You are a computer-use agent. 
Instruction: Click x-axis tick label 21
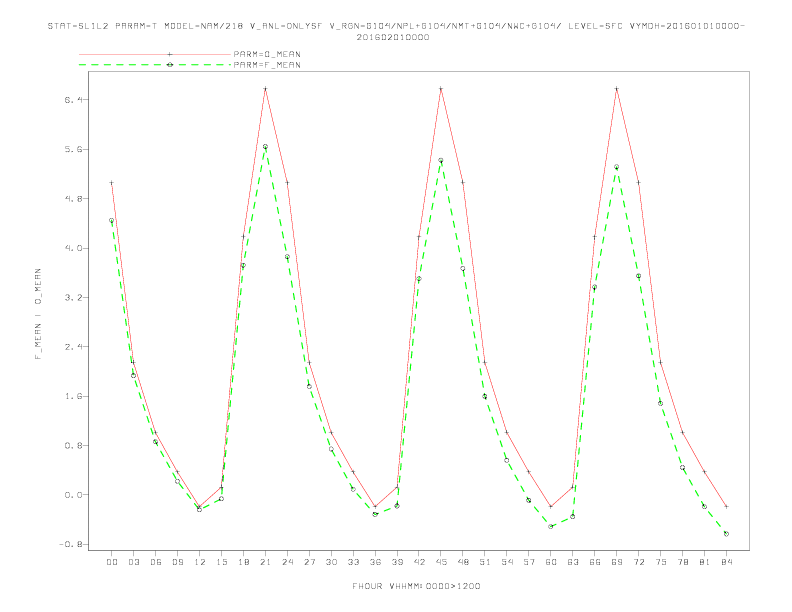pos(265,562)
